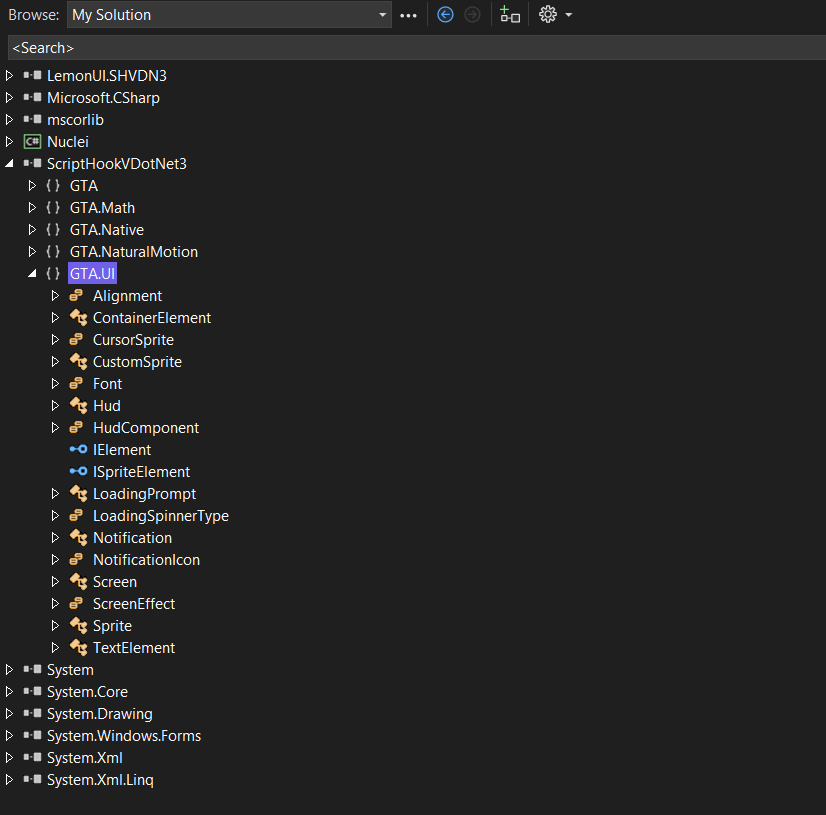Click the LoadingPrompt class icon
Screen dimensions: 826x815
point(78,494)
